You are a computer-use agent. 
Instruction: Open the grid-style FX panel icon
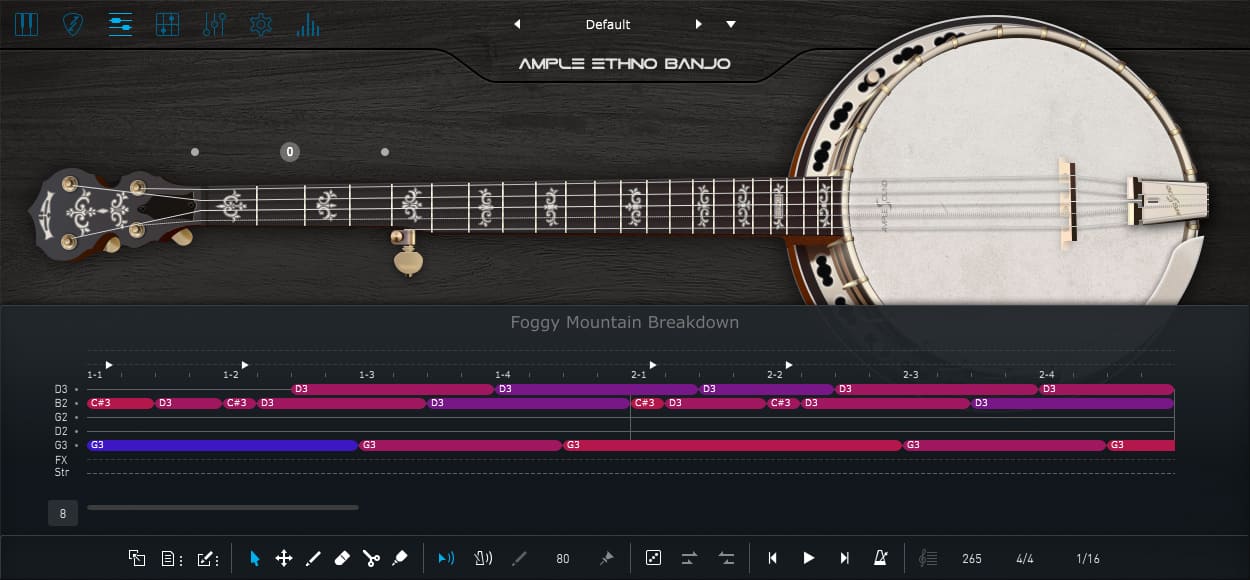167,24
